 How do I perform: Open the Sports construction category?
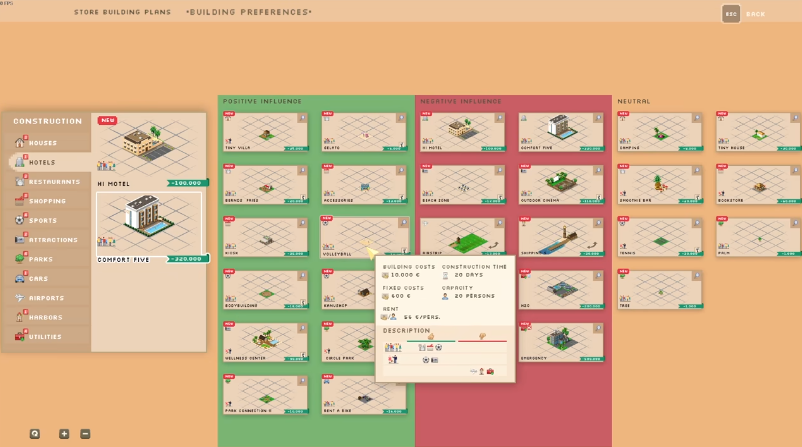click(x=46, y=220)
